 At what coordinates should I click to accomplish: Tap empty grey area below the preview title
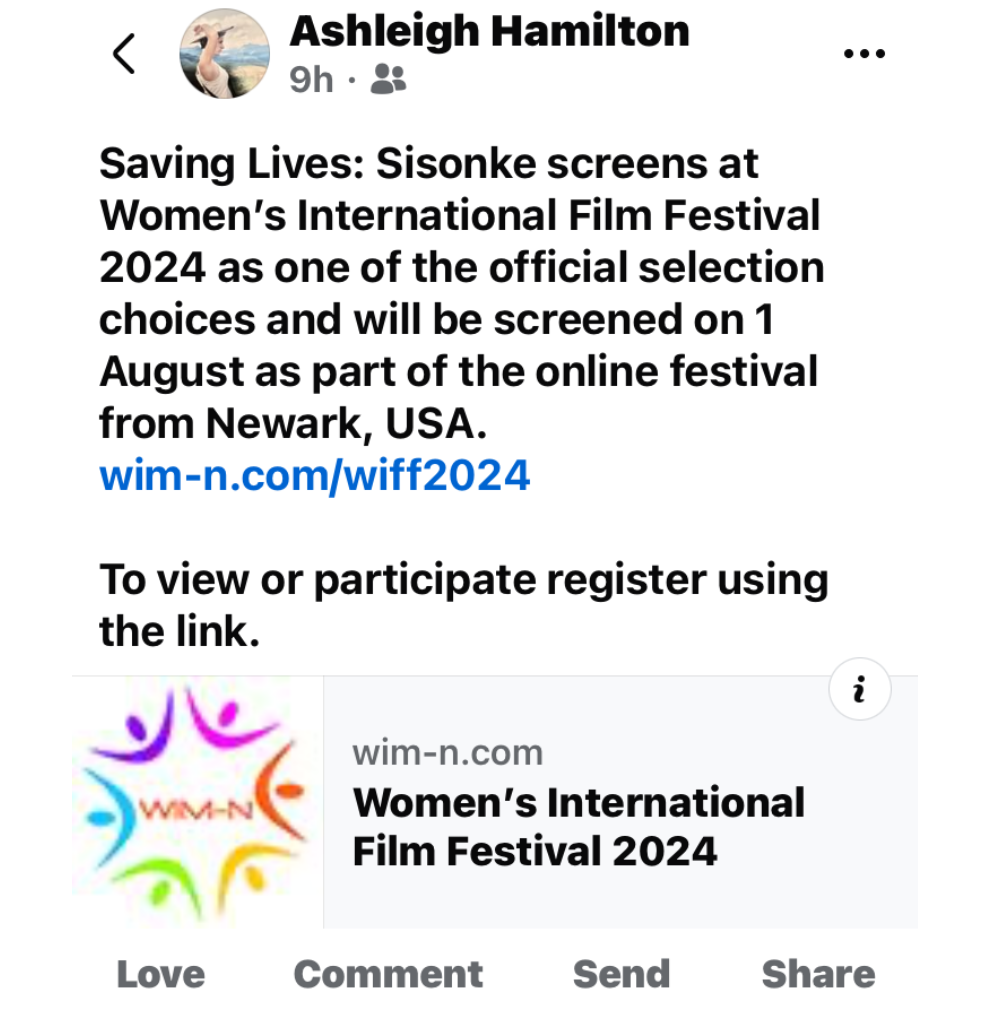pos(620,900)
